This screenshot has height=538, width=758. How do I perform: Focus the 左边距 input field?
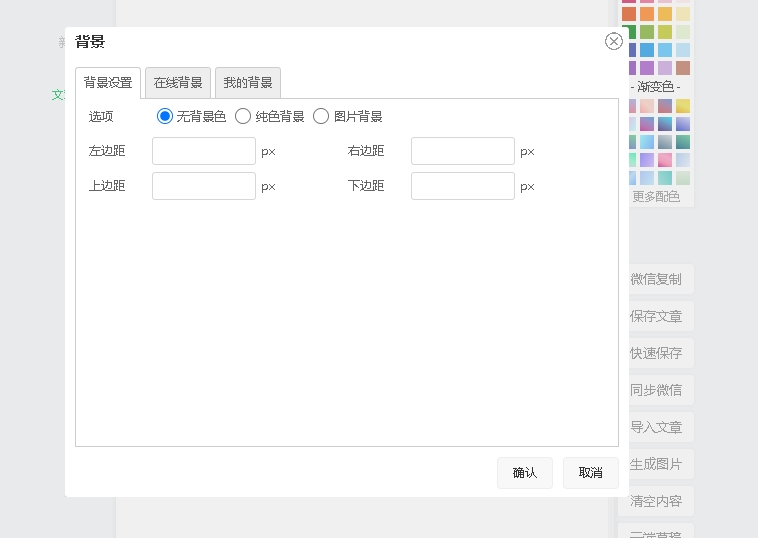[x=204, y=151]
